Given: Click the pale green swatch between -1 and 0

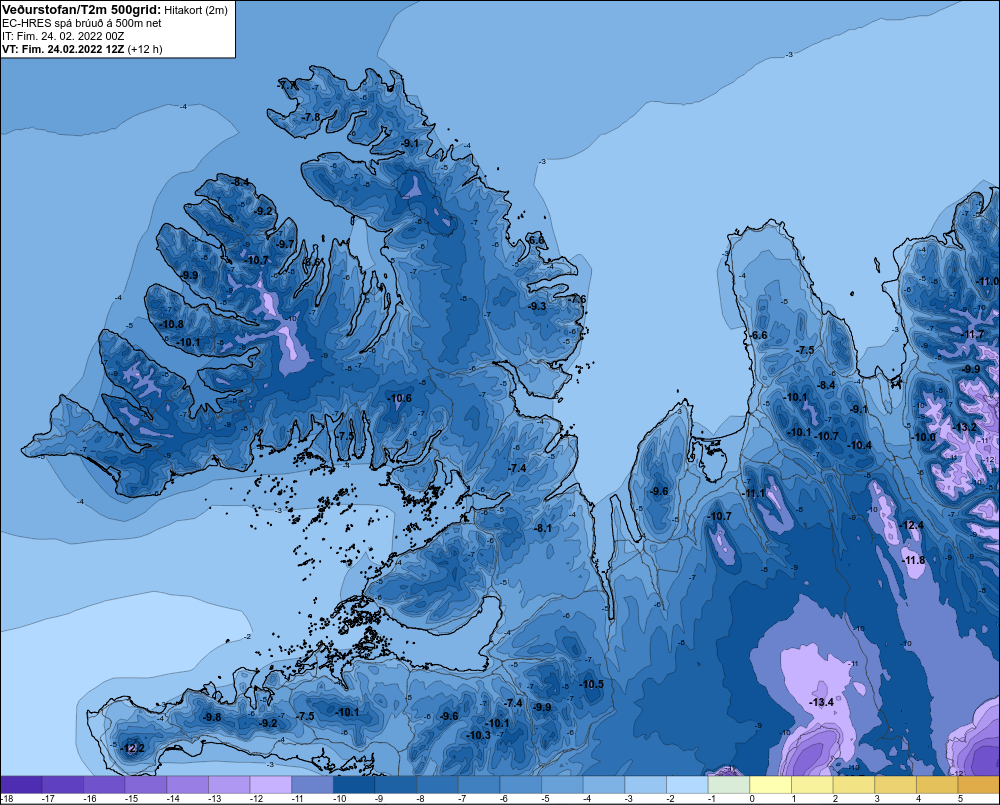Looking at the screenshot, I should coord(729,785).
